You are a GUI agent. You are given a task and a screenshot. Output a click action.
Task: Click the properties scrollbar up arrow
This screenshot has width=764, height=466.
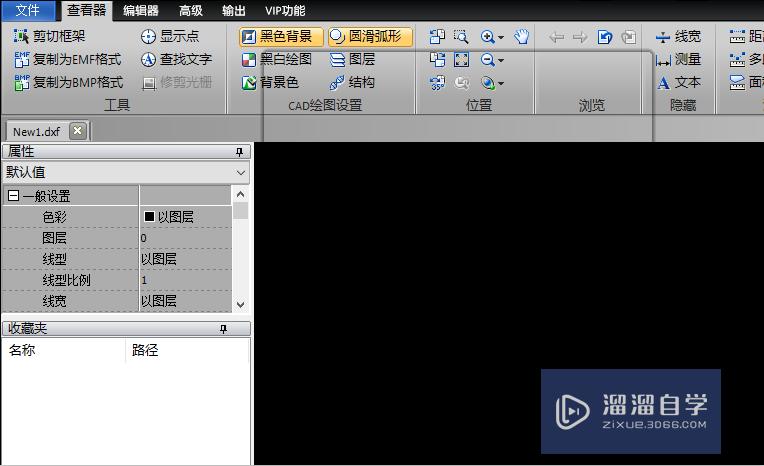click(x=240, y=194)
